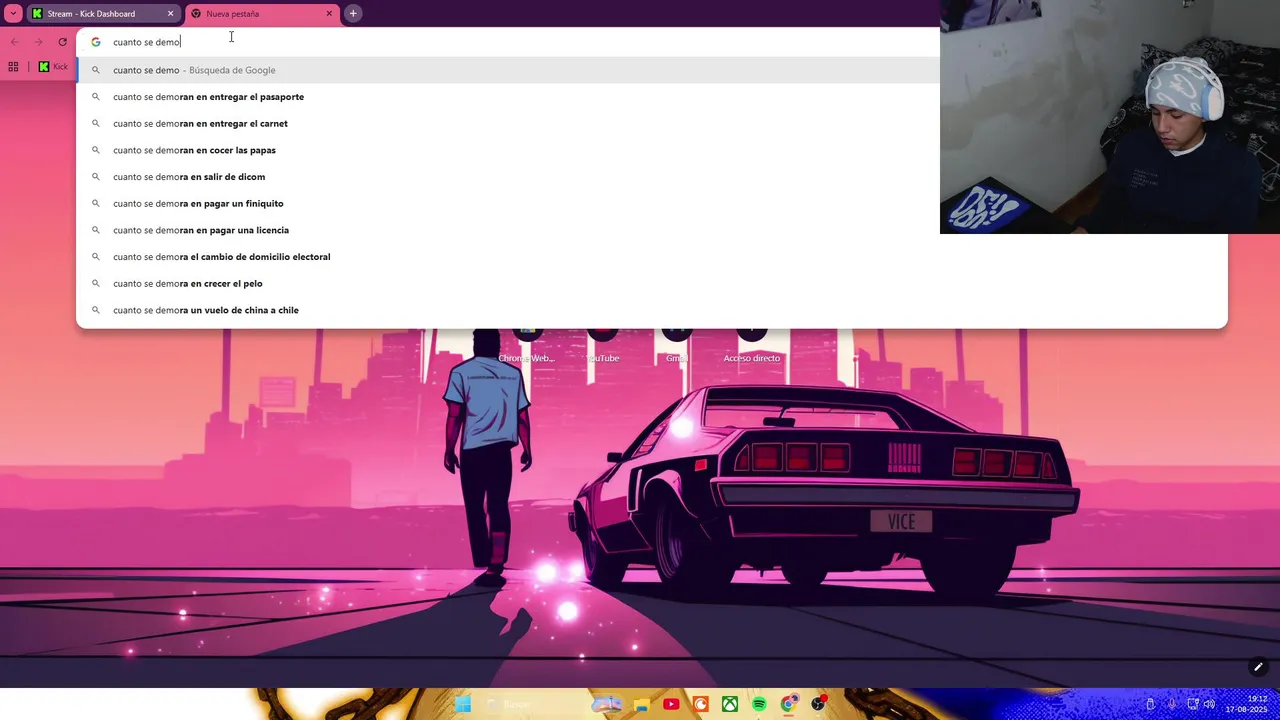
Task: Select 'cuanto se demo - Búsqueda de Google'
Action: point(508,70)
